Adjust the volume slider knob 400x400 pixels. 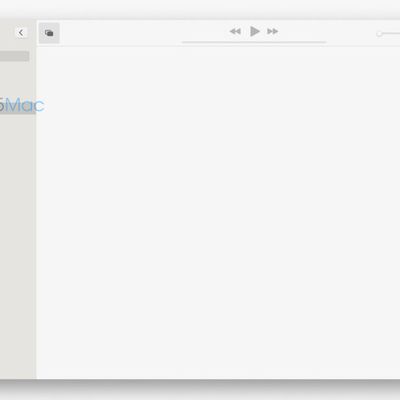(x=379, y=34)
